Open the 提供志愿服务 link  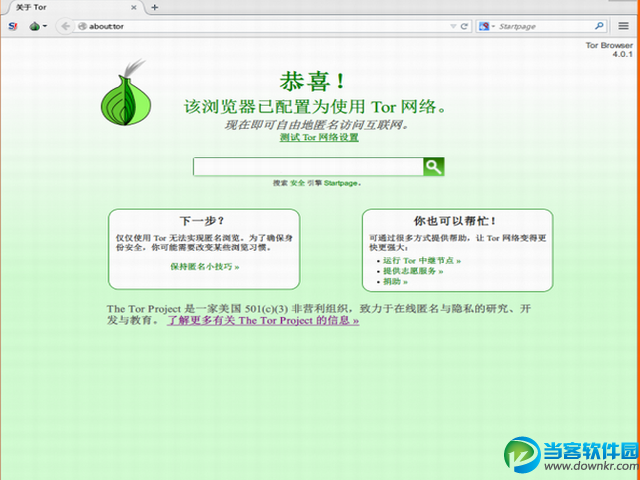click(x=413, y=271)
